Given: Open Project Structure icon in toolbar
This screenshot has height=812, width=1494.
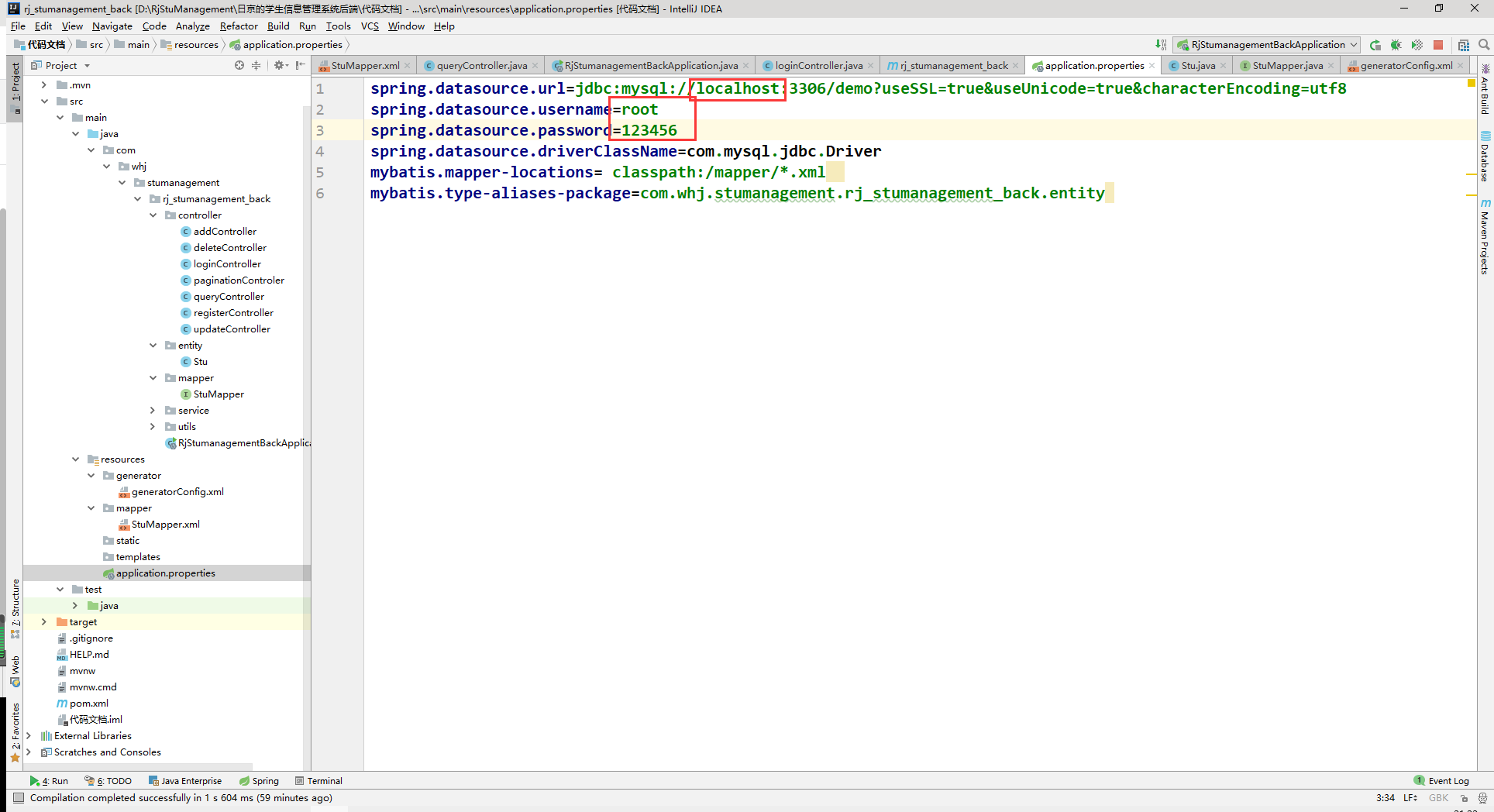Looking at the screenshot, I should coord(1464,45).
